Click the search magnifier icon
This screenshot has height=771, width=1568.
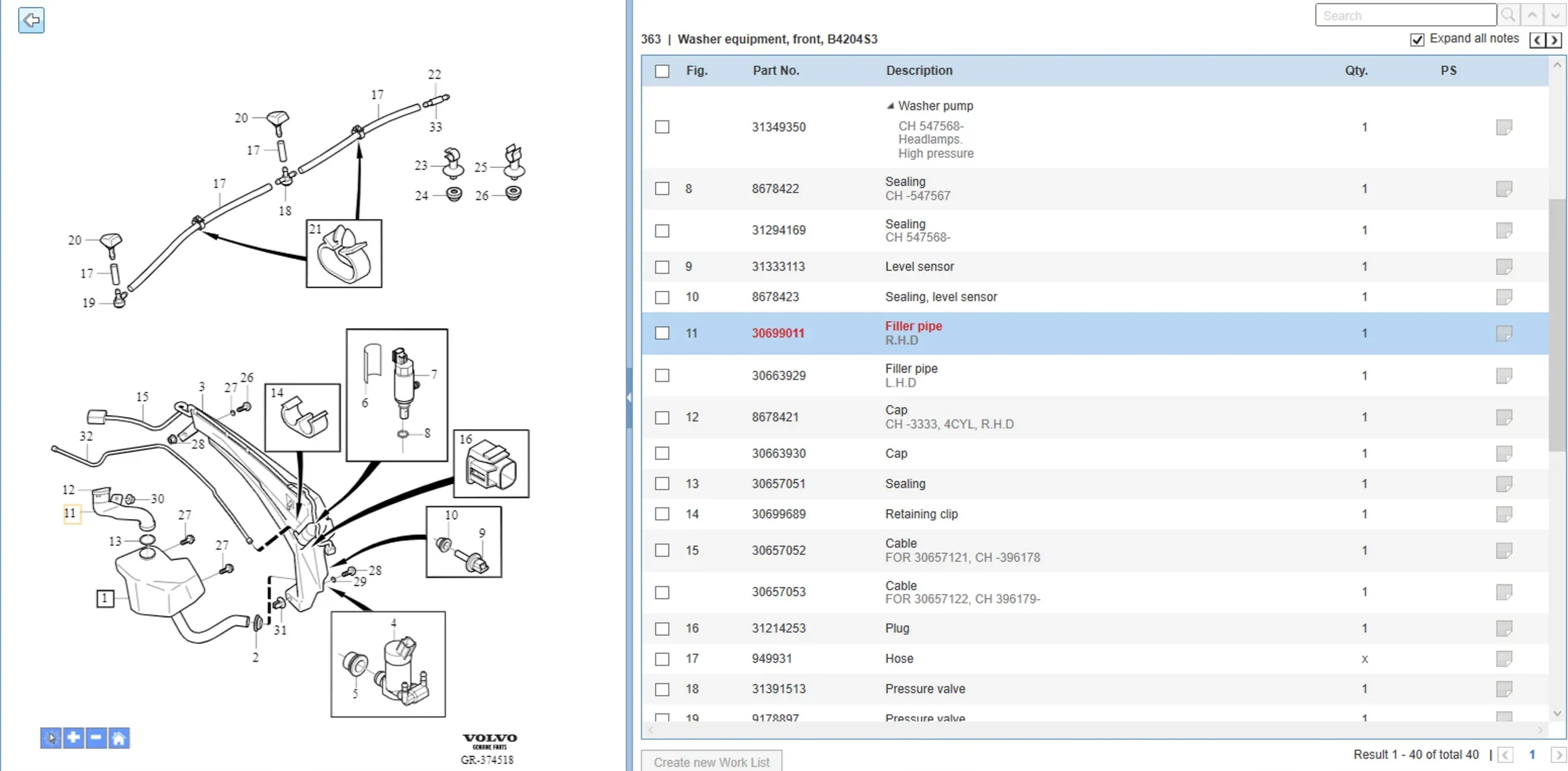click(x=1508, y=15)
